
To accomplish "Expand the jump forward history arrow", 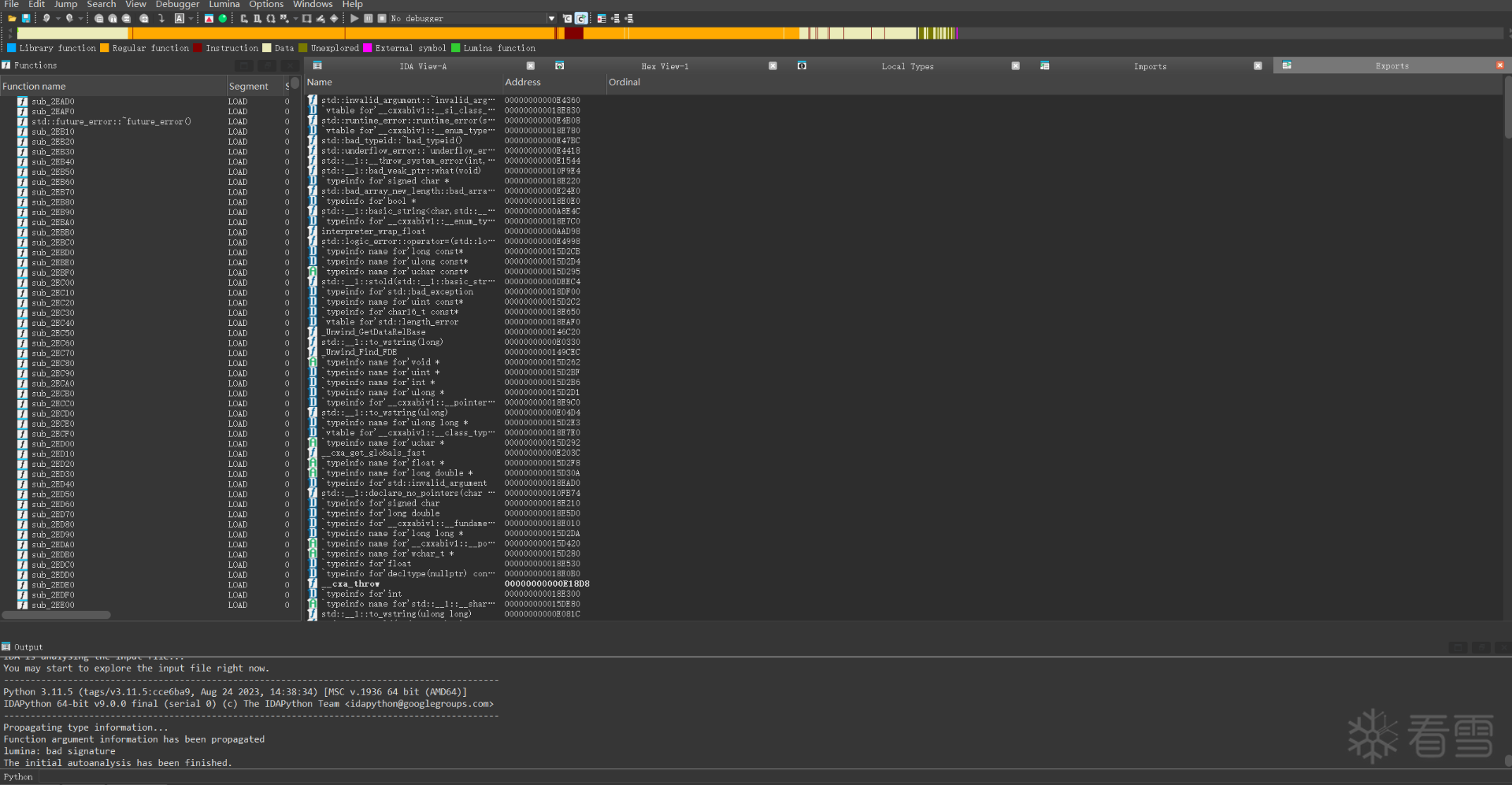I will point(80,18).
